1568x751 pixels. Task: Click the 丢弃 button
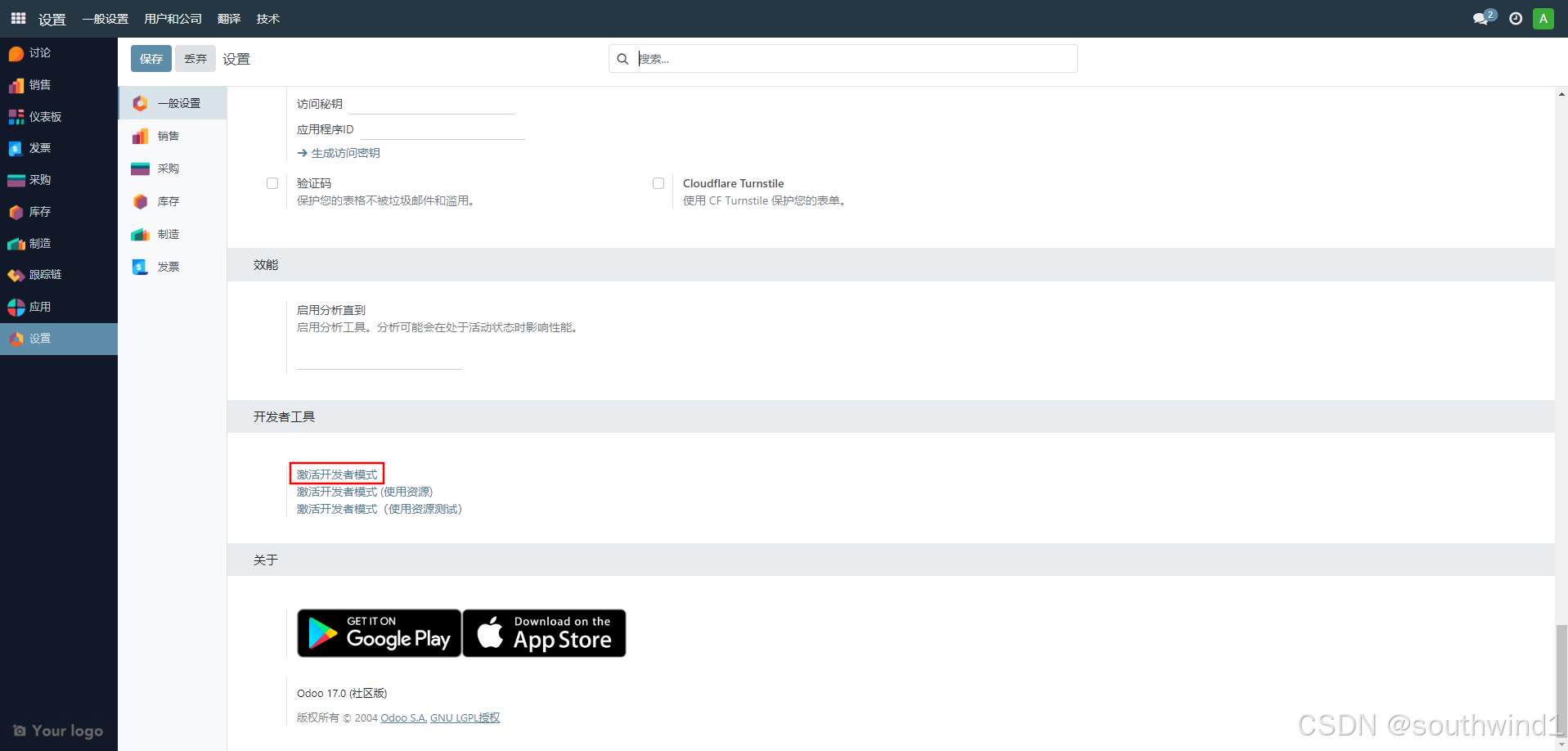coord(195,59)
